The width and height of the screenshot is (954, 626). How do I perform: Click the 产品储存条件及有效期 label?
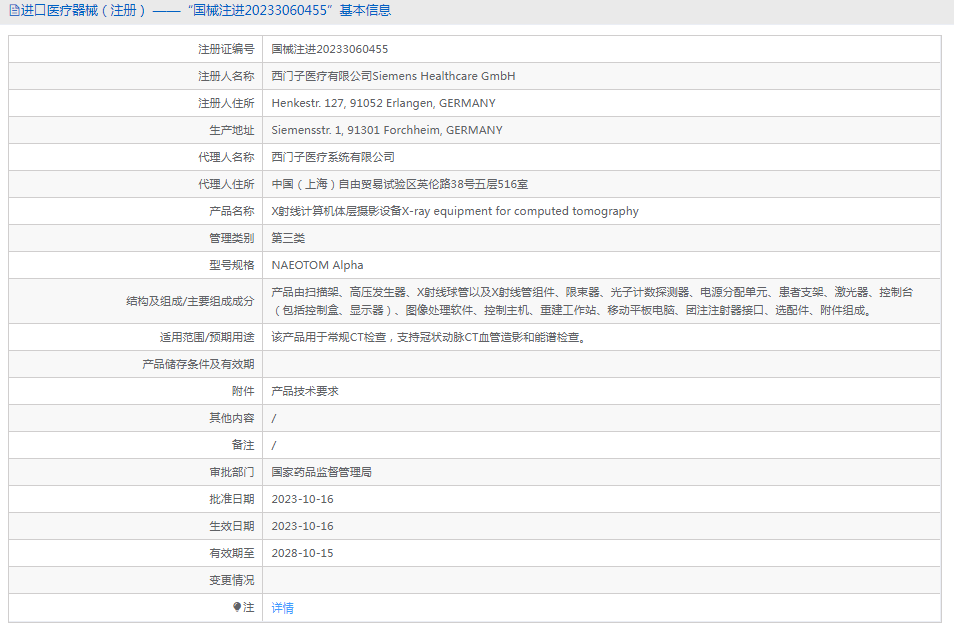click(198, 364)
